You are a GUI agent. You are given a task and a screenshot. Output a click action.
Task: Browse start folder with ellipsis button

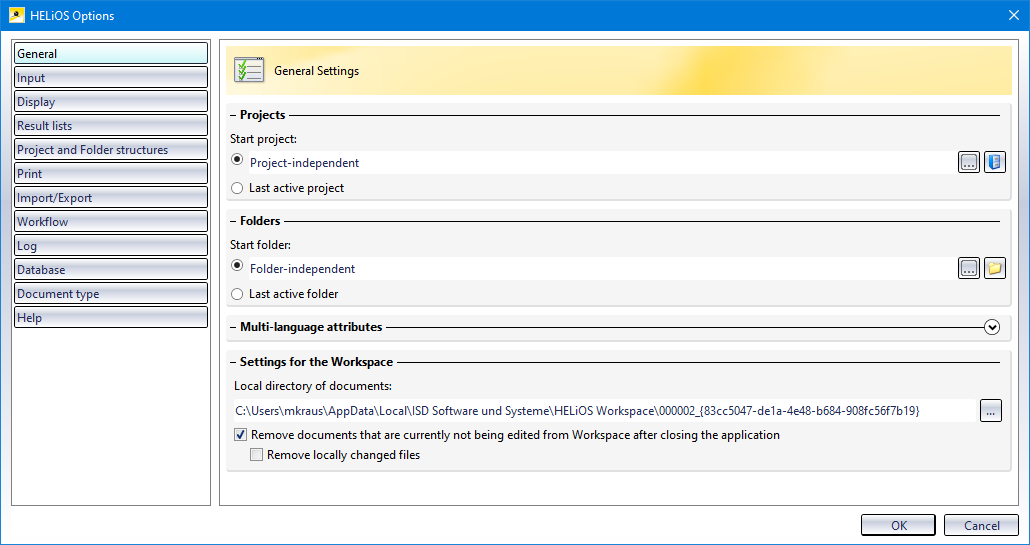pyautogui.click(x=969, y=268)
